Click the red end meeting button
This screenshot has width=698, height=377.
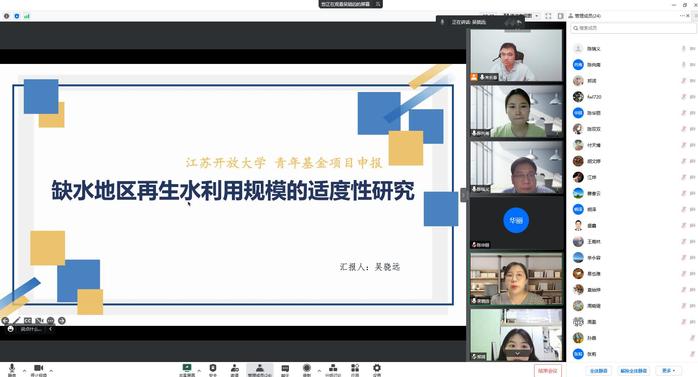point(548,370)
